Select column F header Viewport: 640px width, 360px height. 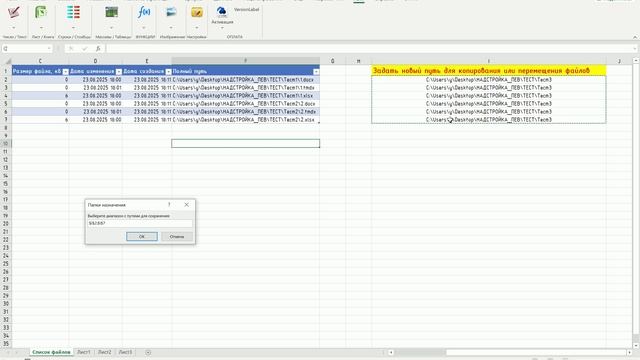(245, 61)
